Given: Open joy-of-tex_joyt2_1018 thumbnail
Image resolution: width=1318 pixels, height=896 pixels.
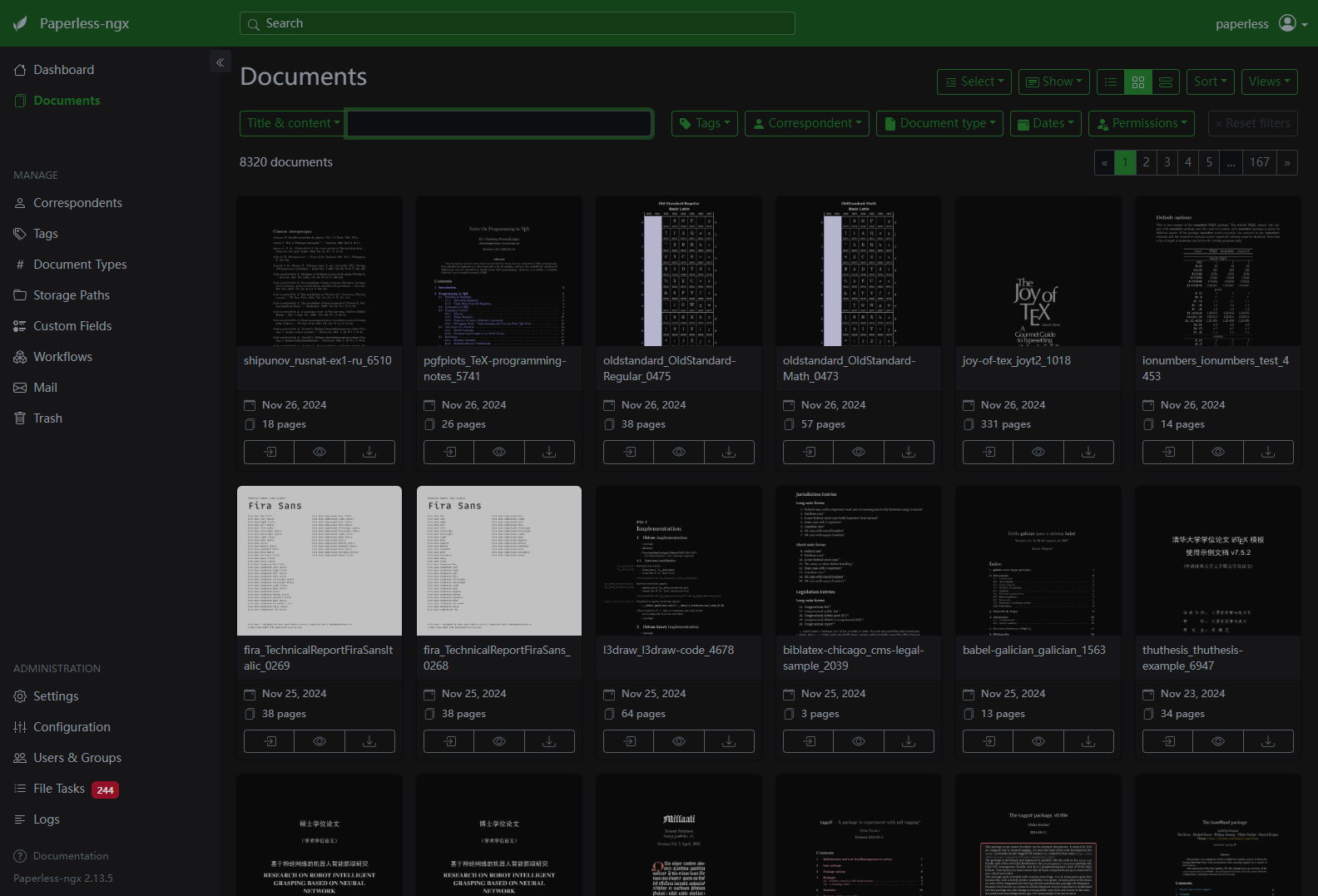Looking at the screenshot, I should click(1038, 271).
